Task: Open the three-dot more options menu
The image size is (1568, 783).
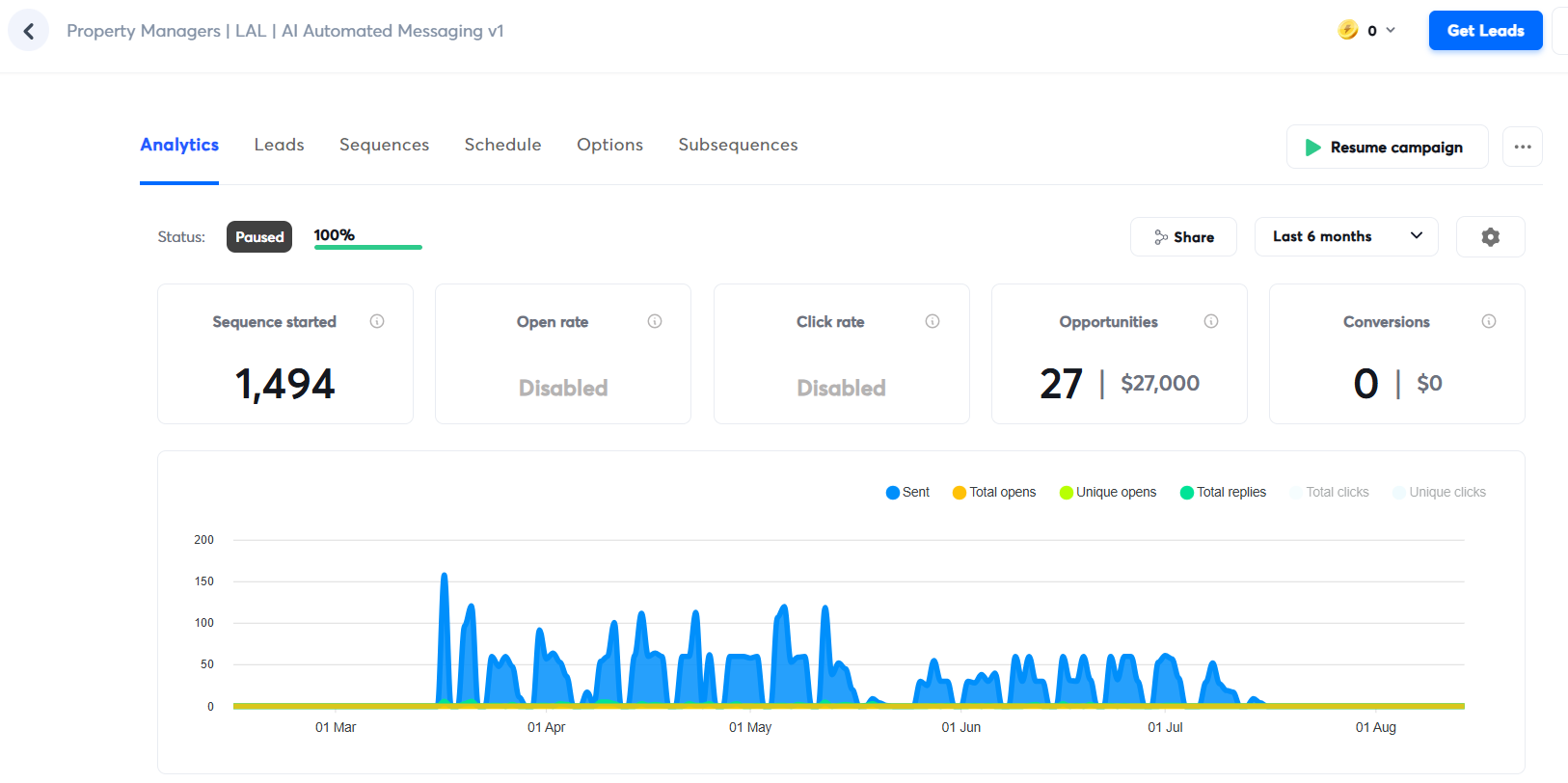Action: point(1522,147)
